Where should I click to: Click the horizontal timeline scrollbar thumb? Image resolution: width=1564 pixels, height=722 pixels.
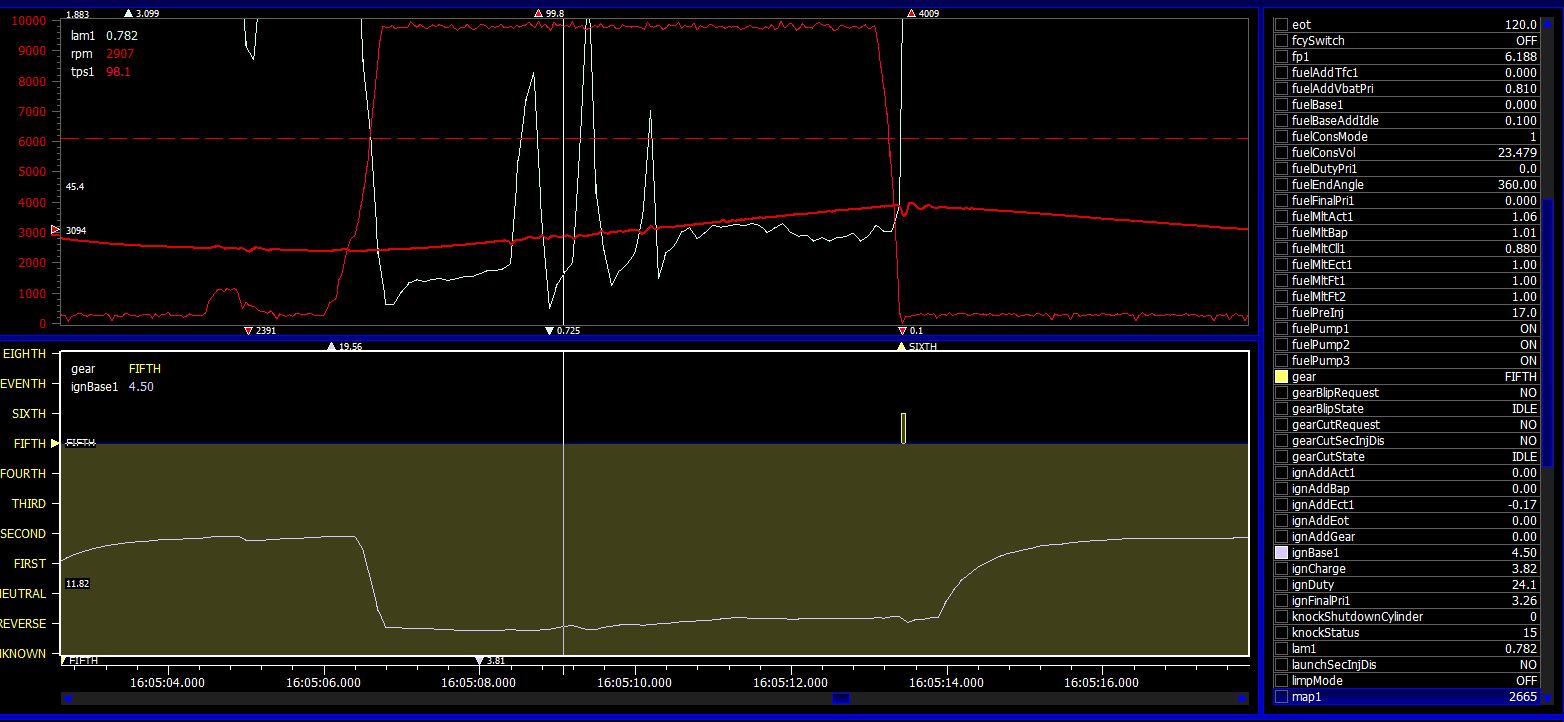(840, 699)
